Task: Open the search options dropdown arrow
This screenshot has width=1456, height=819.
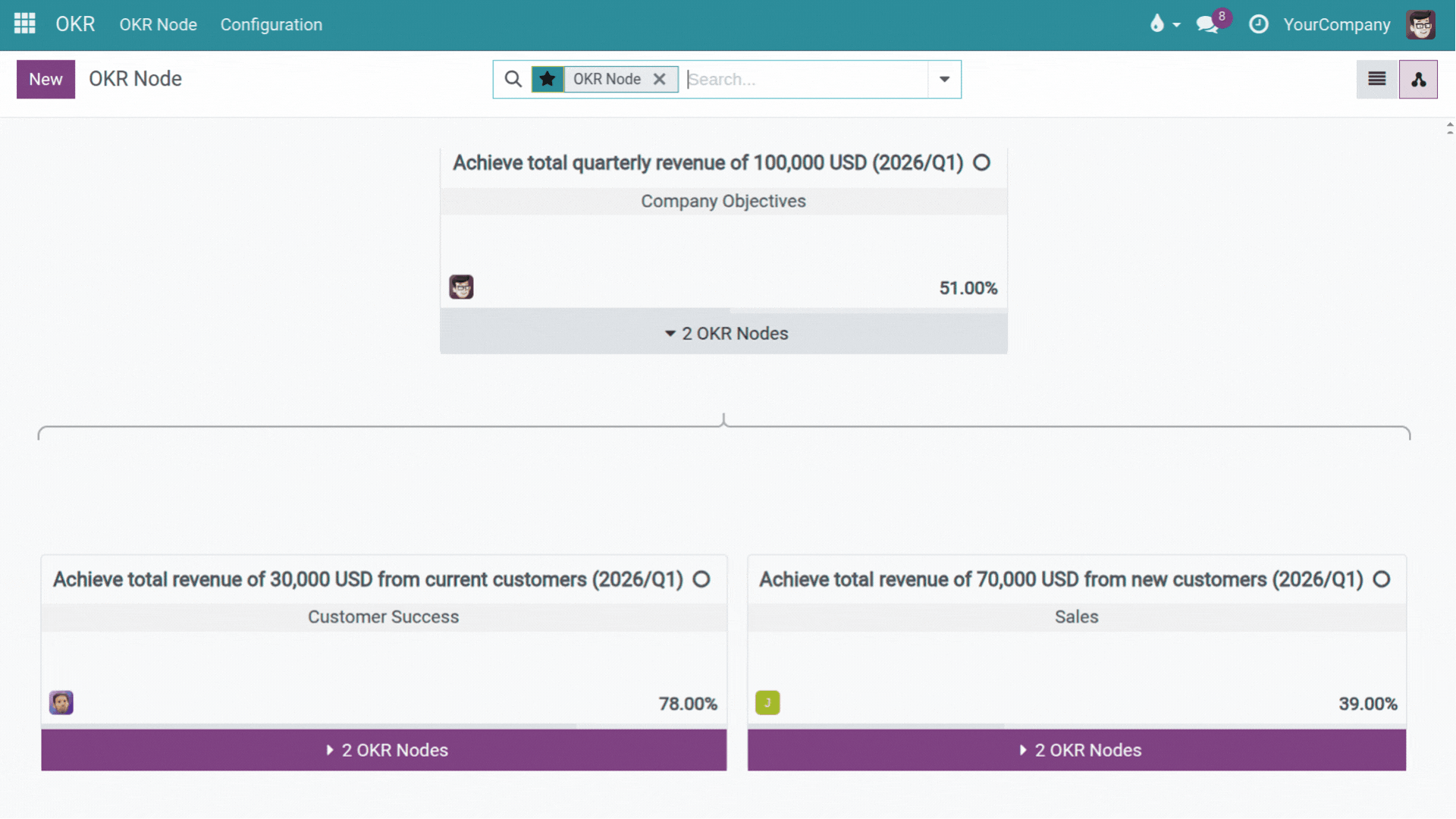Action: tap(943, 79)
